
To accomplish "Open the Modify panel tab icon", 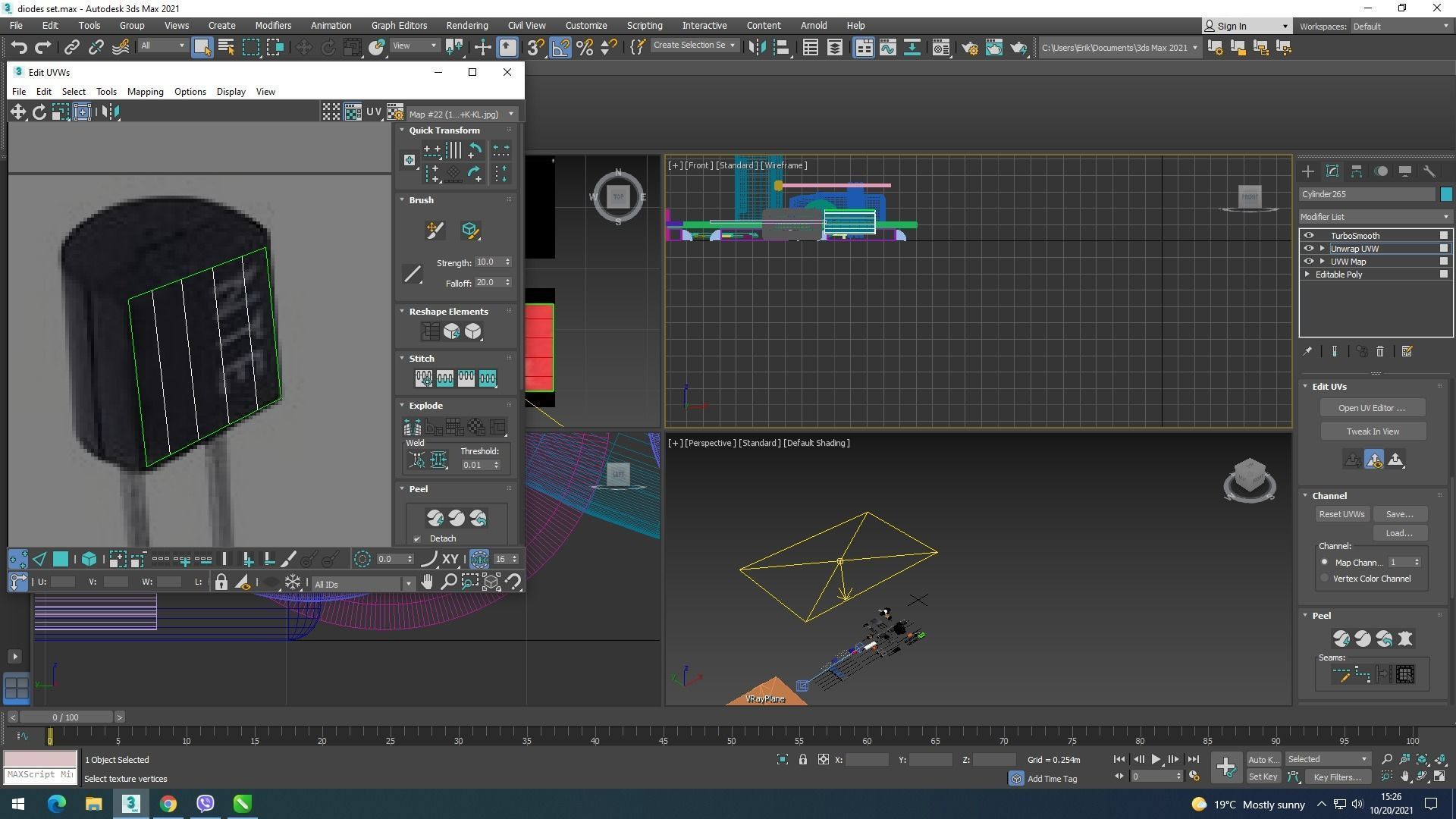I will 1332,171.
